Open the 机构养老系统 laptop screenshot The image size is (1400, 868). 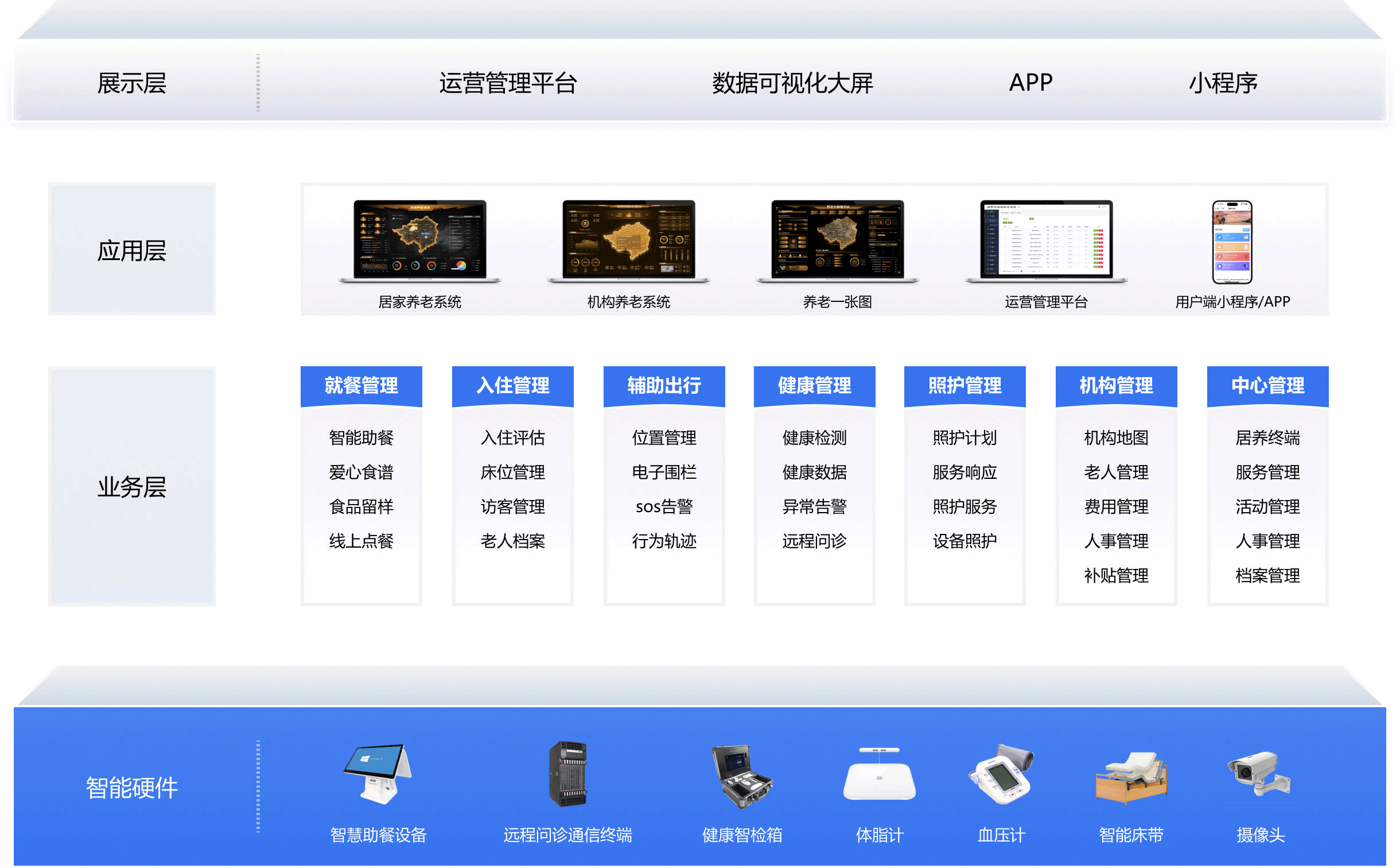(628, 241)
